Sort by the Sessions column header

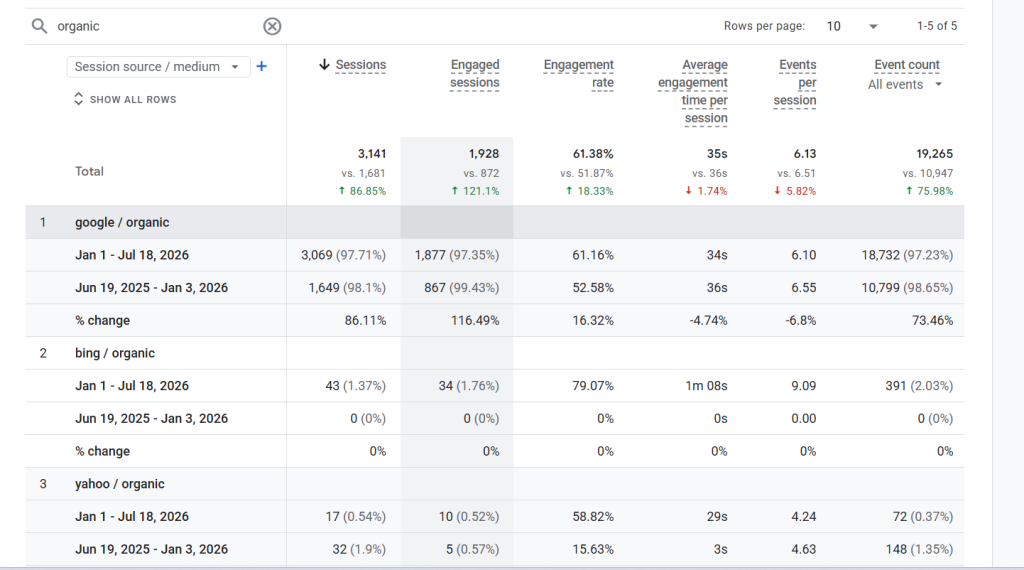(x=360, y=65)
